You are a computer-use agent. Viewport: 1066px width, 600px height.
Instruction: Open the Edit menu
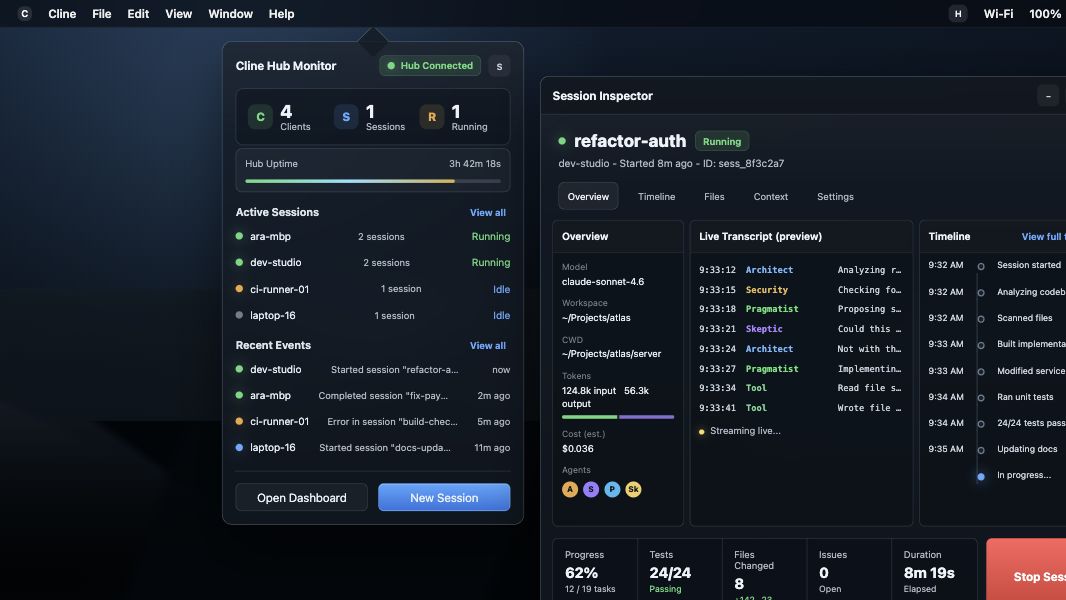[x=138, y=14]
